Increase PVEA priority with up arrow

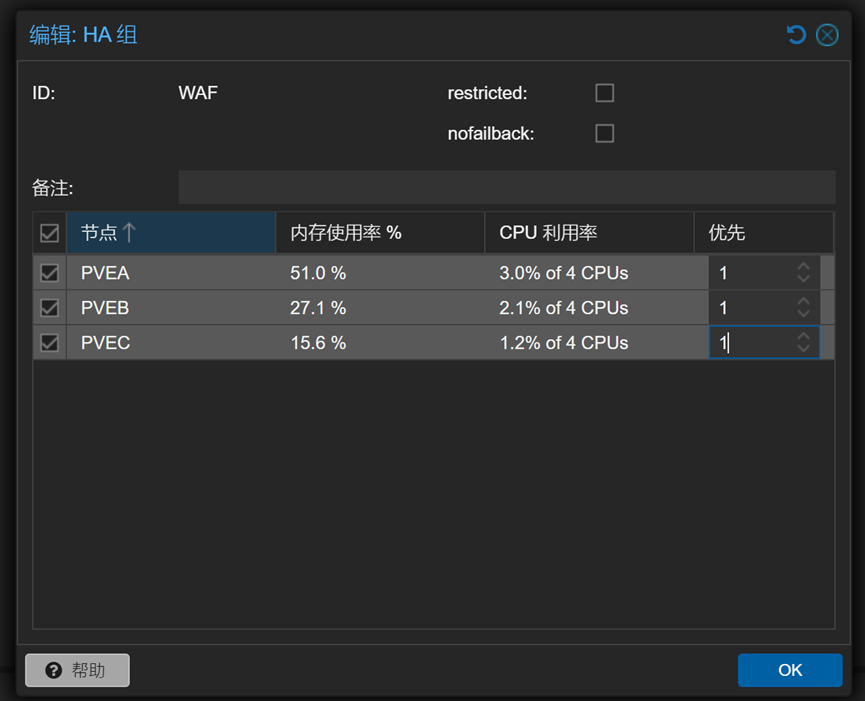click(803, 266)
